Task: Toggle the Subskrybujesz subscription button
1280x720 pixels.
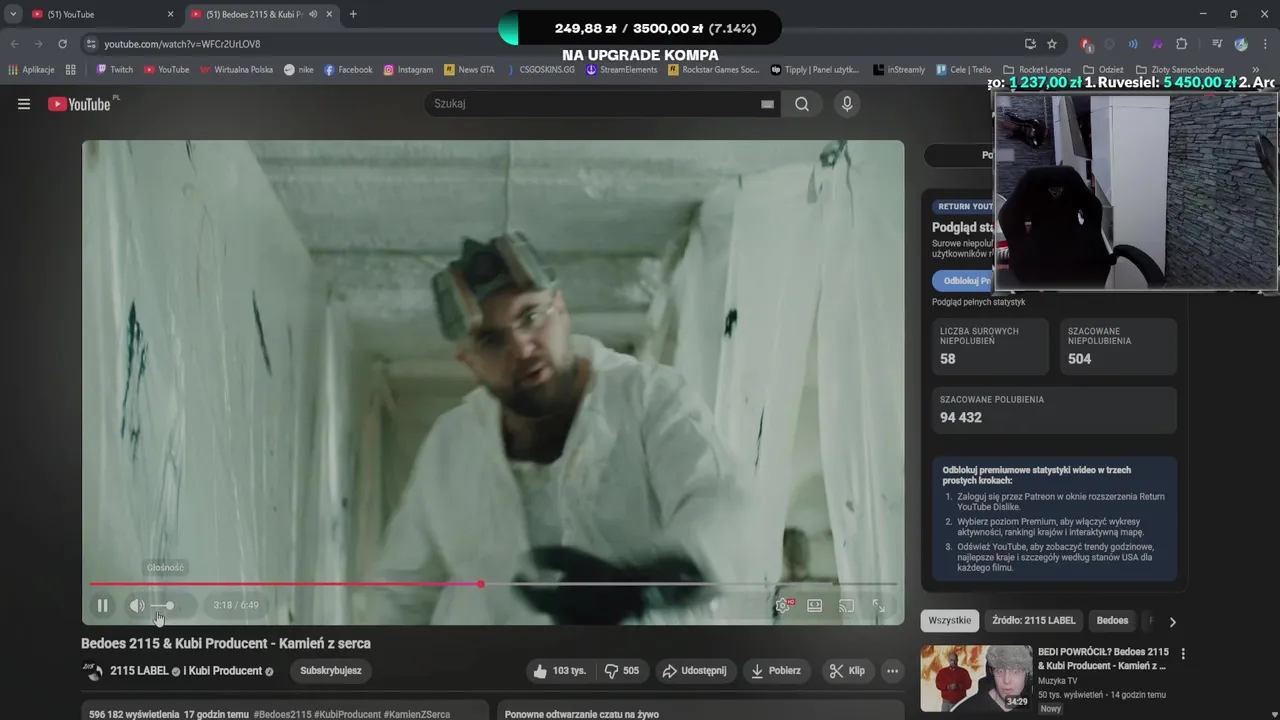Action: tap(331, 671)
